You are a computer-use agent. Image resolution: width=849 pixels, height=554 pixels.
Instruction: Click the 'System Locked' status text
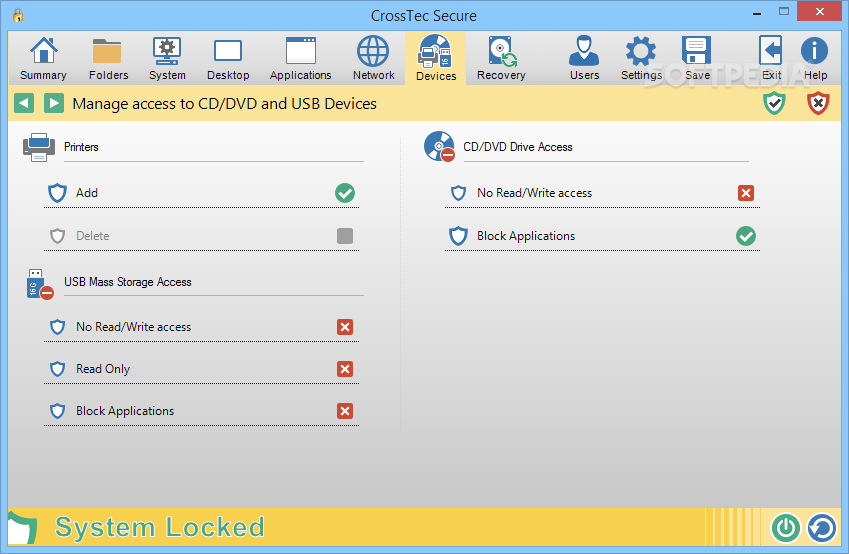[160, 527]
